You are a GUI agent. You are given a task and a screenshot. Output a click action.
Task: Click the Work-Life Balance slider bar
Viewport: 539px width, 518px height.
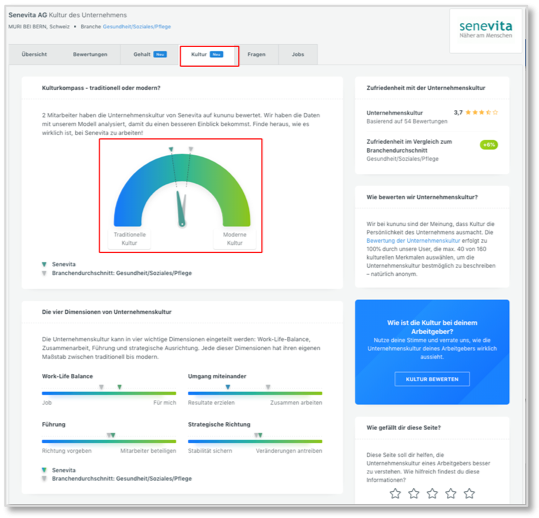pos(109,393)
